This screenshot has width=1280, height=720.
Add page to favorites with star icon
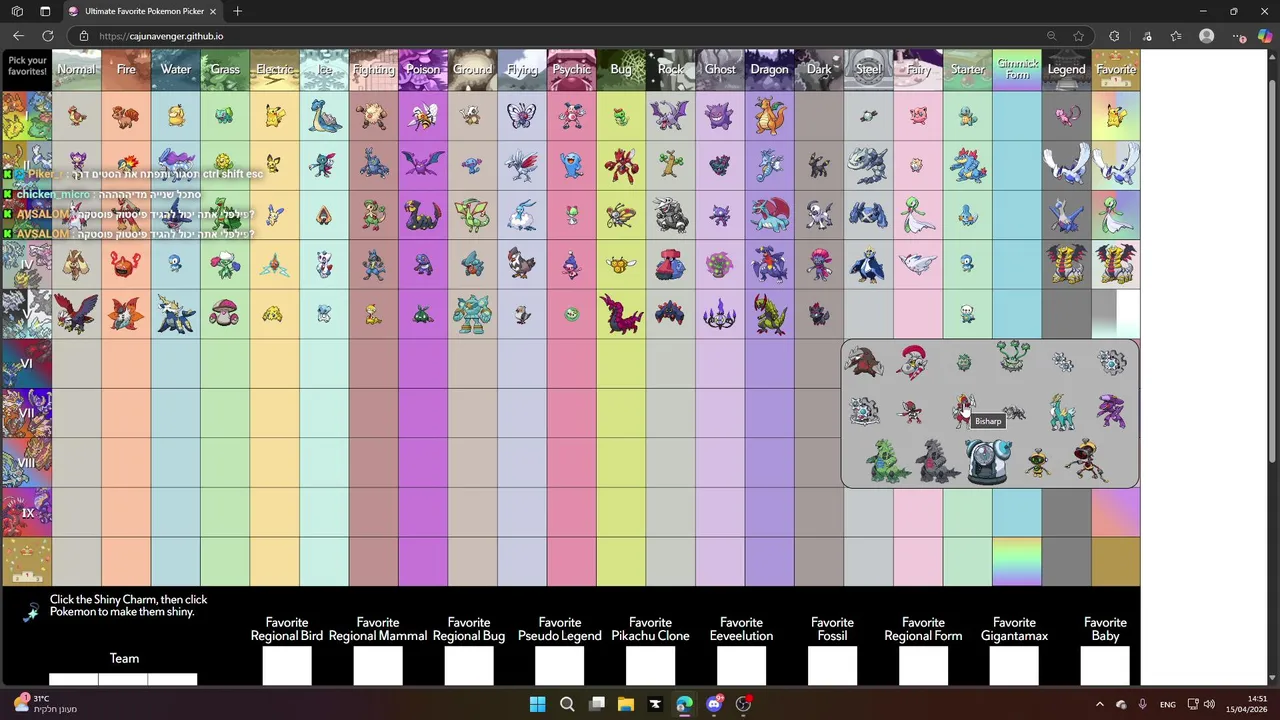(x=1079, y=36)
